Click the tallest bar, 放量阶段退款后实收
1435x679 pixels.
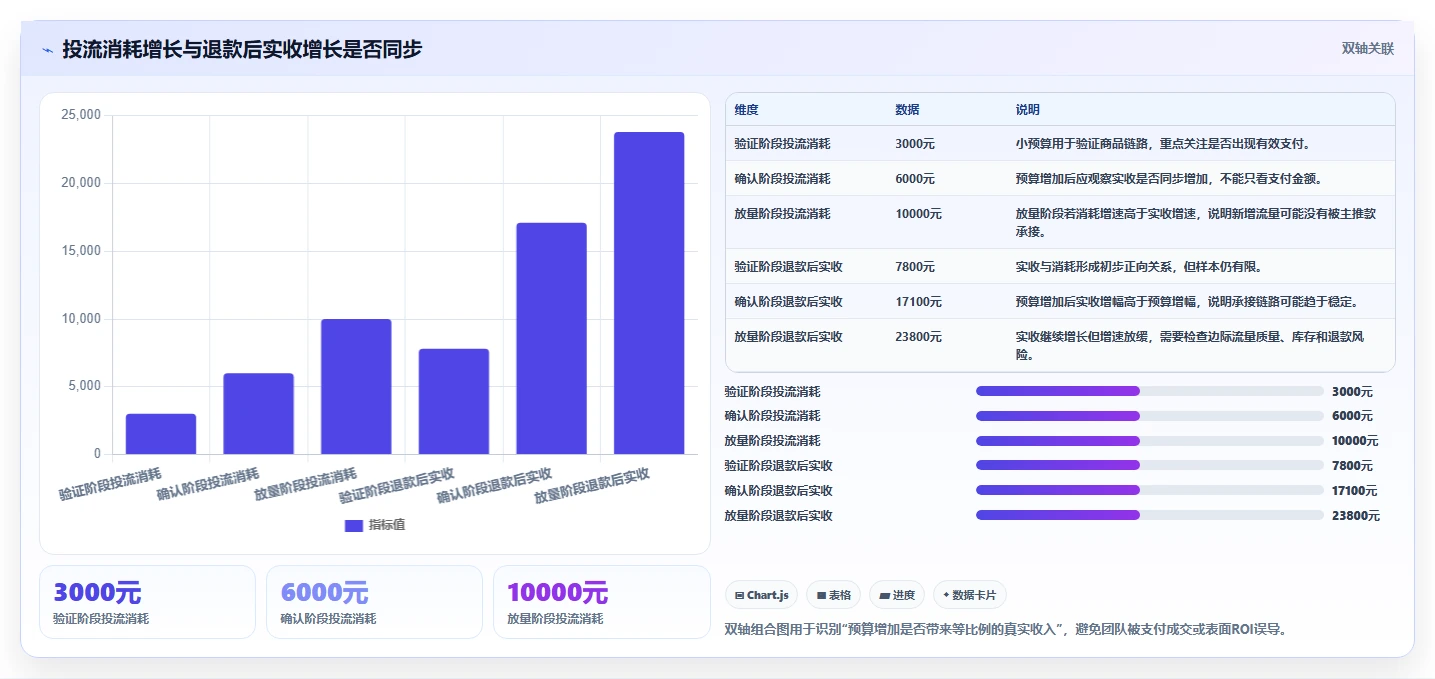coord(649,293)
